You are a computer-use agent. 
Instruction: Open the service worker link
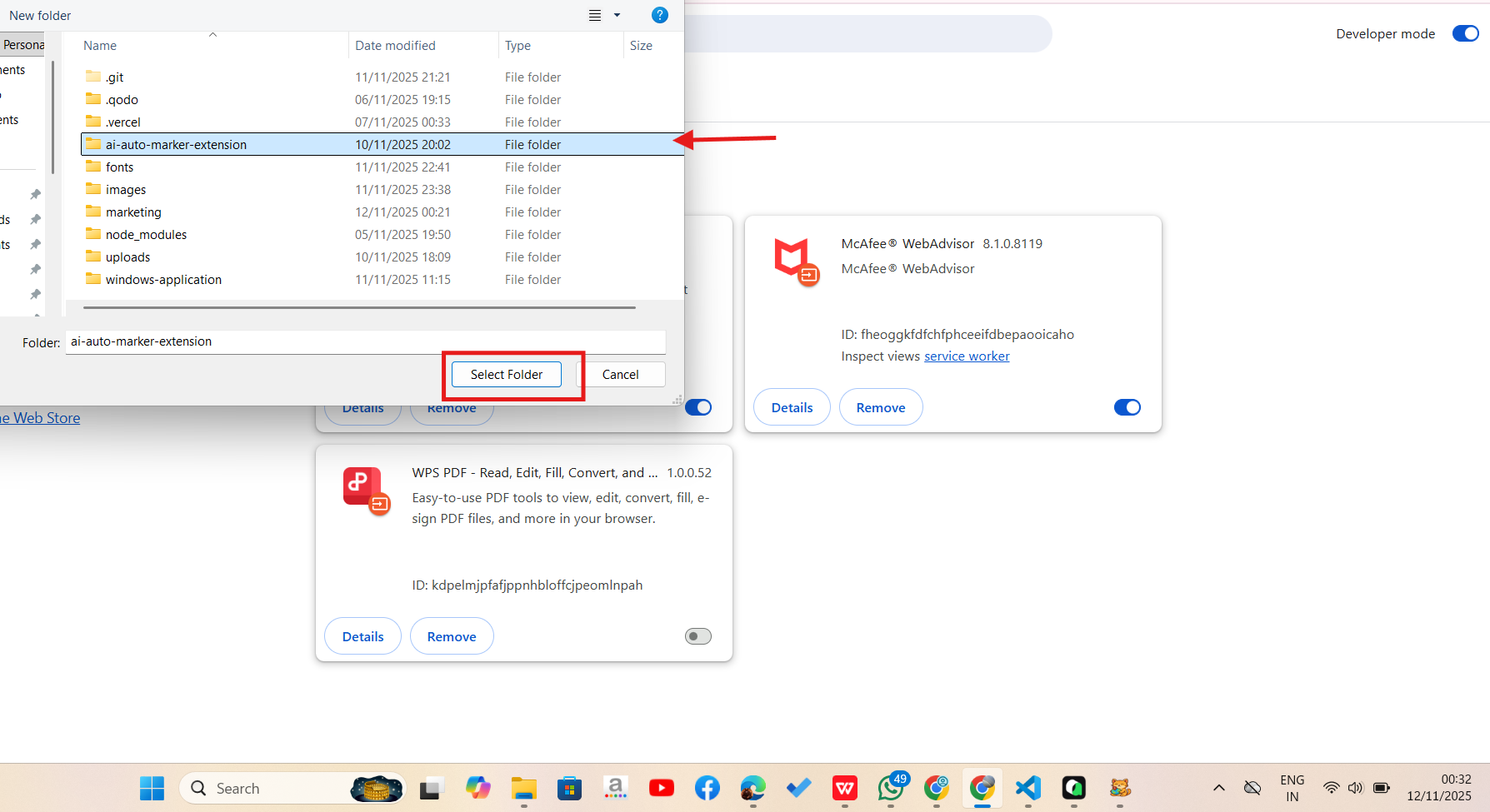[x=967, y=356]
